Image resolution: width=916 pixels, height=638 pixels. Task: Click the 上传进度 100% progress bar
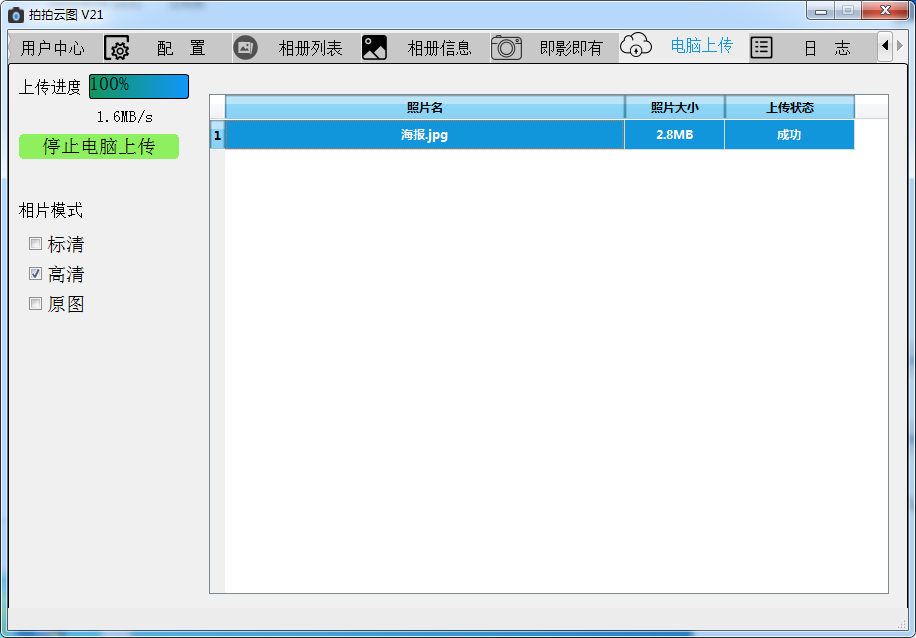138,86
